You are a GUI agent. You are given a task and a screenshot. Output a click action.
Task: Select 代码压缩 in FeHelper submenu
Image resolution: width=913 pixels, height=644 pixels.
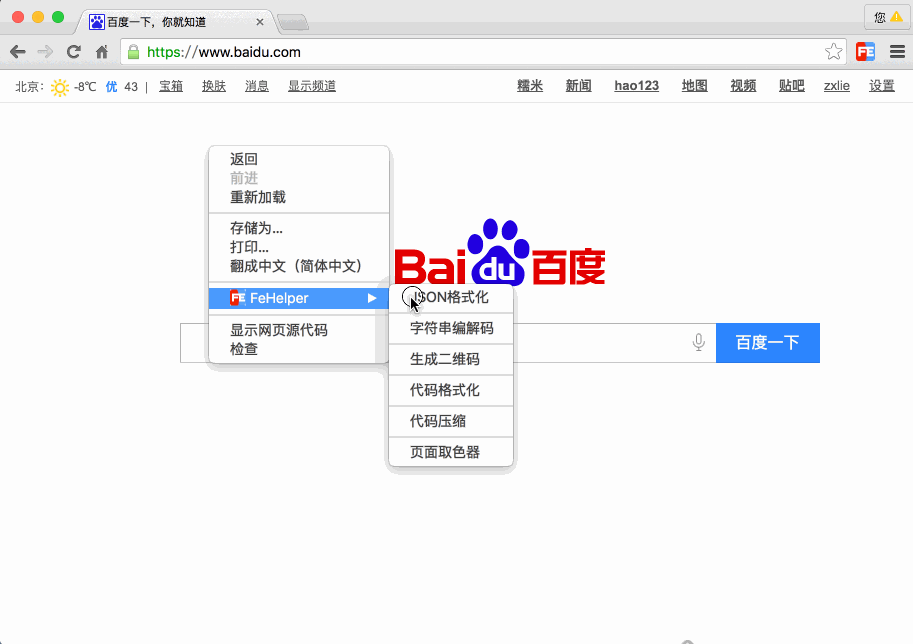(x=451, y=421)
